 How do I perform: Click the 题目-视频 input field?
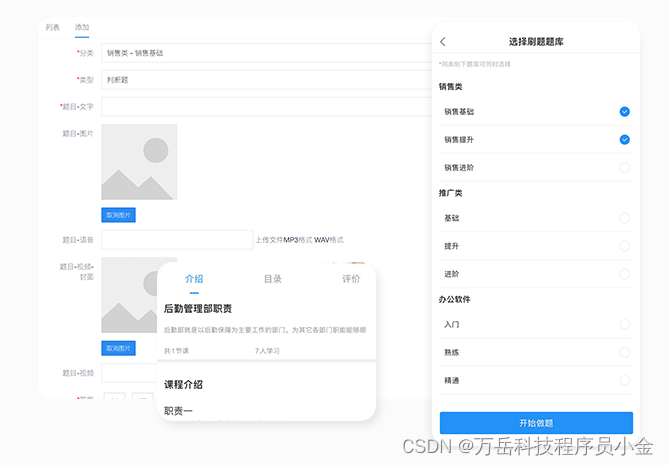[x=129, y=373]
